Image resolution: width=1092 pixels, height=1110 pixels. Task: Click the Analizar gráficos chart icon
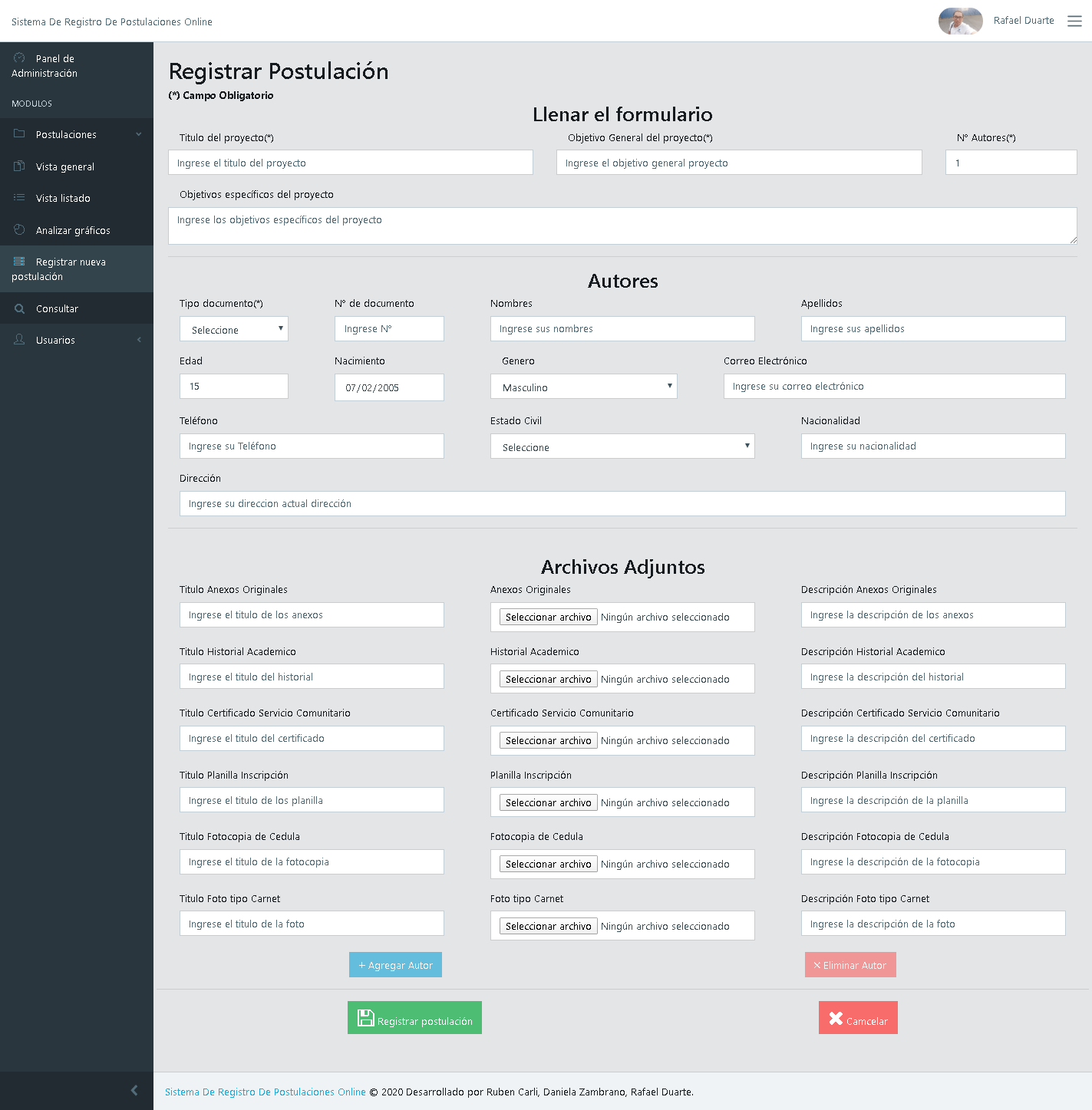(x=19, y=230)
